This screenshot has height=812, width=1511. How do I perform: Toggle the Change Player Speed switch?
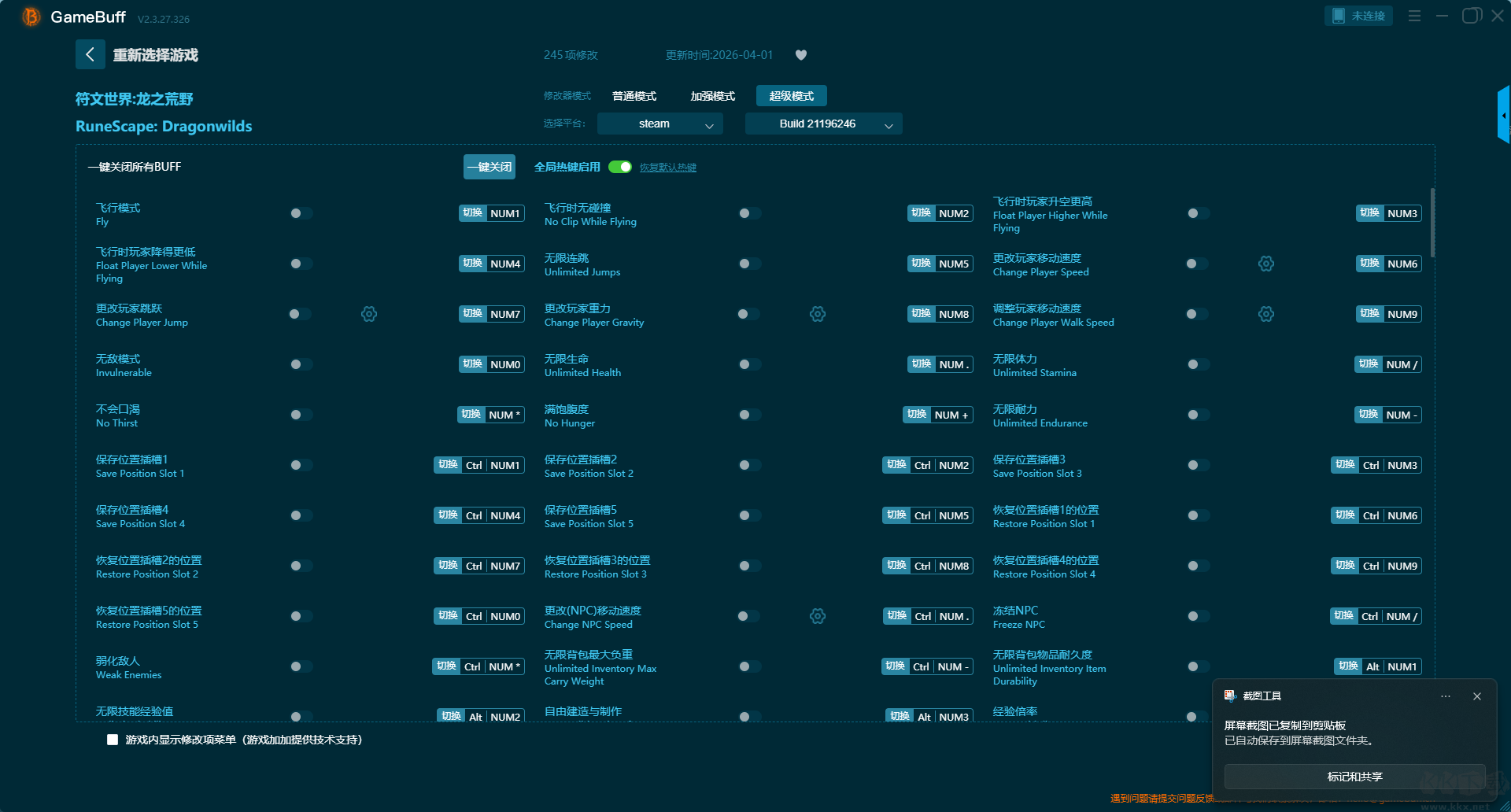[x=1198, y=264]
